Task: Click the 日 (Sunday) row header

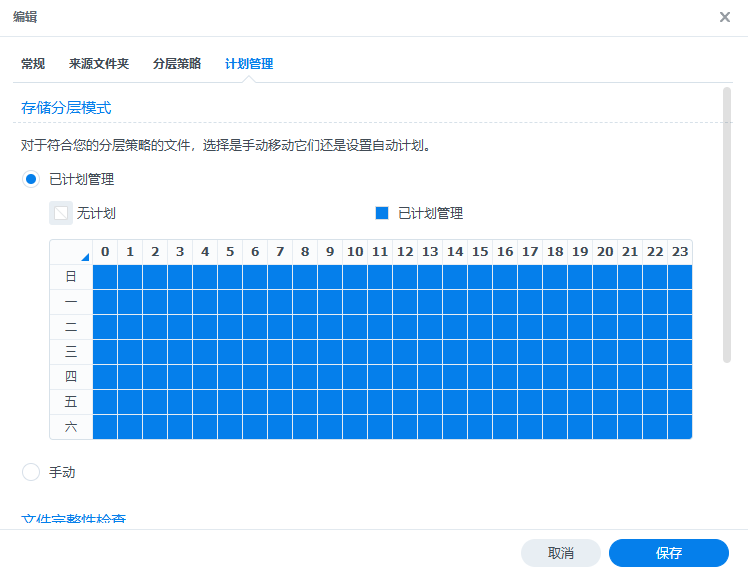Action: point(71,277)
